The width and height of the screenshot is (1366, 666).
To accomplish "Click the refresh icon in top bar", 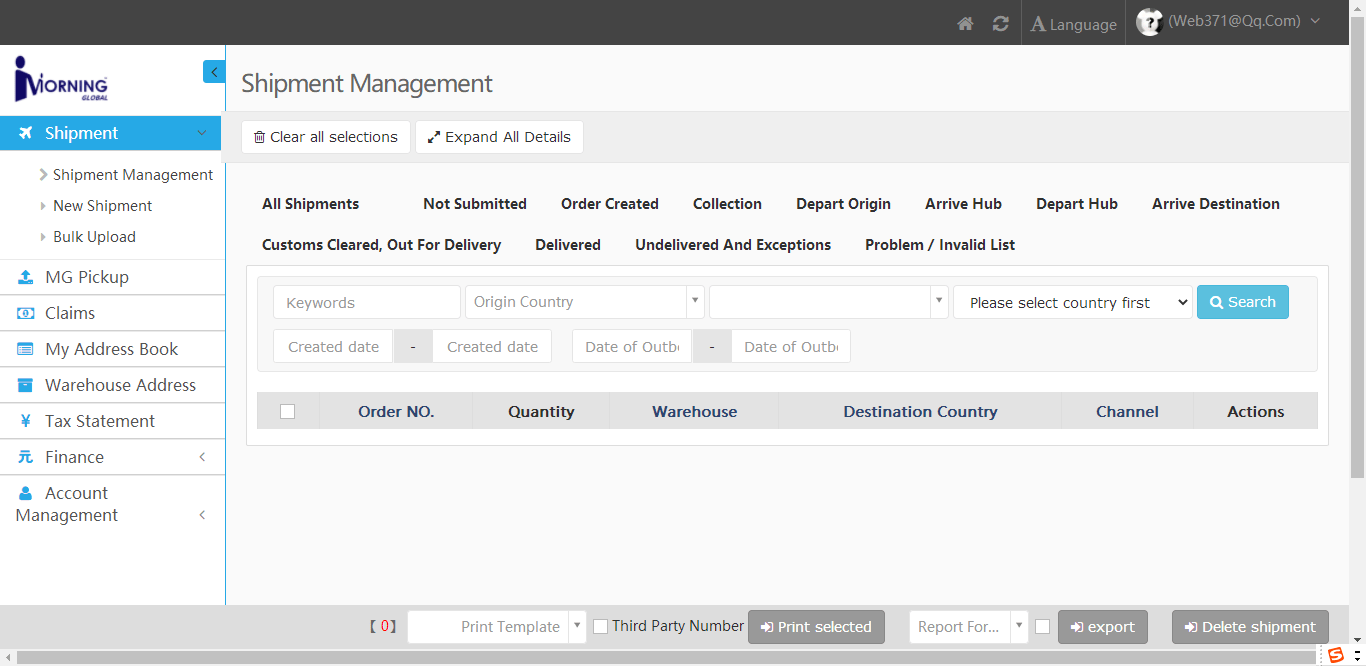I will tap(1000, 24).
